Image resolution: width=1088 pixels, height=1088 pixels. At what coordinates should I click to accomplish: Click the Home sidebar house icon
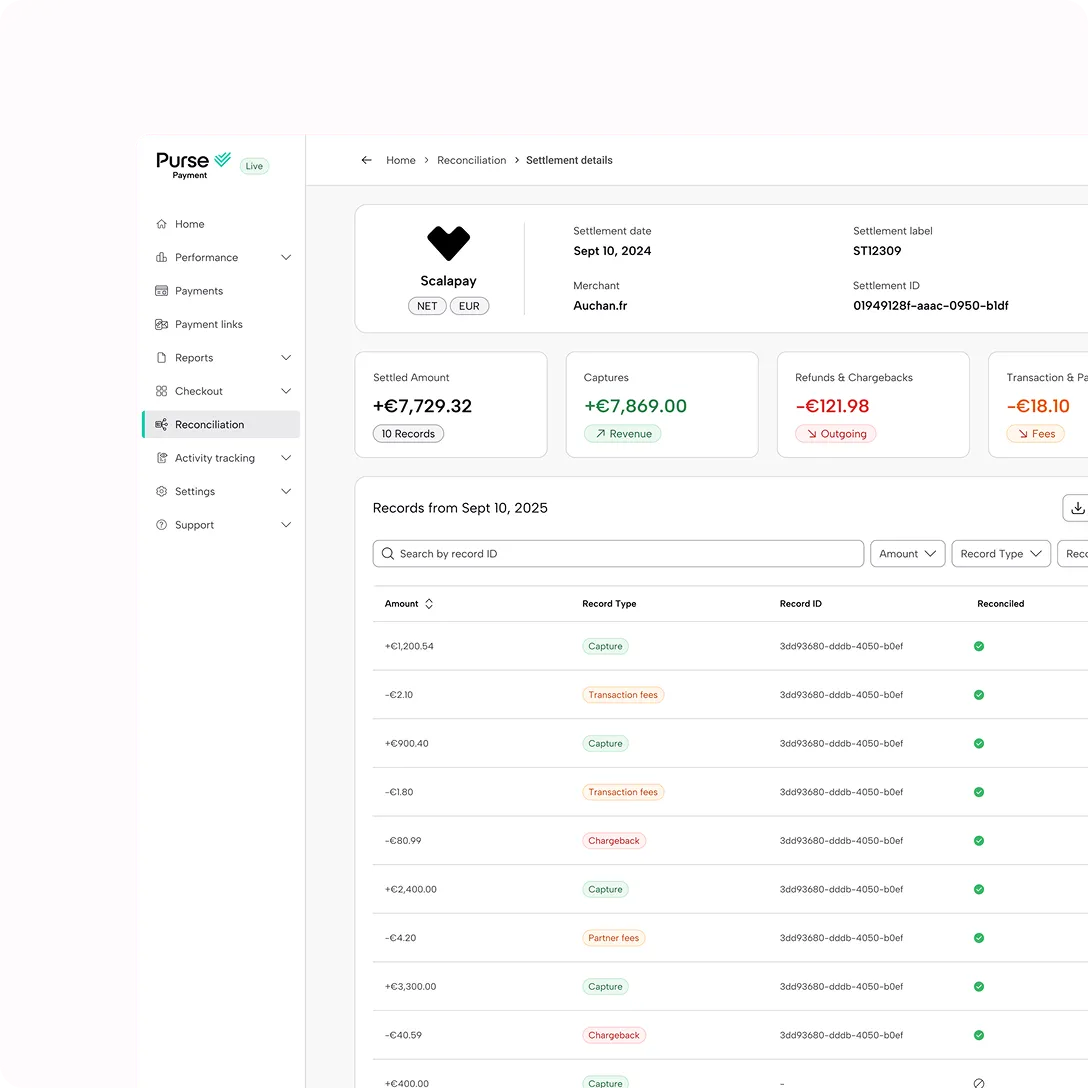162,224
